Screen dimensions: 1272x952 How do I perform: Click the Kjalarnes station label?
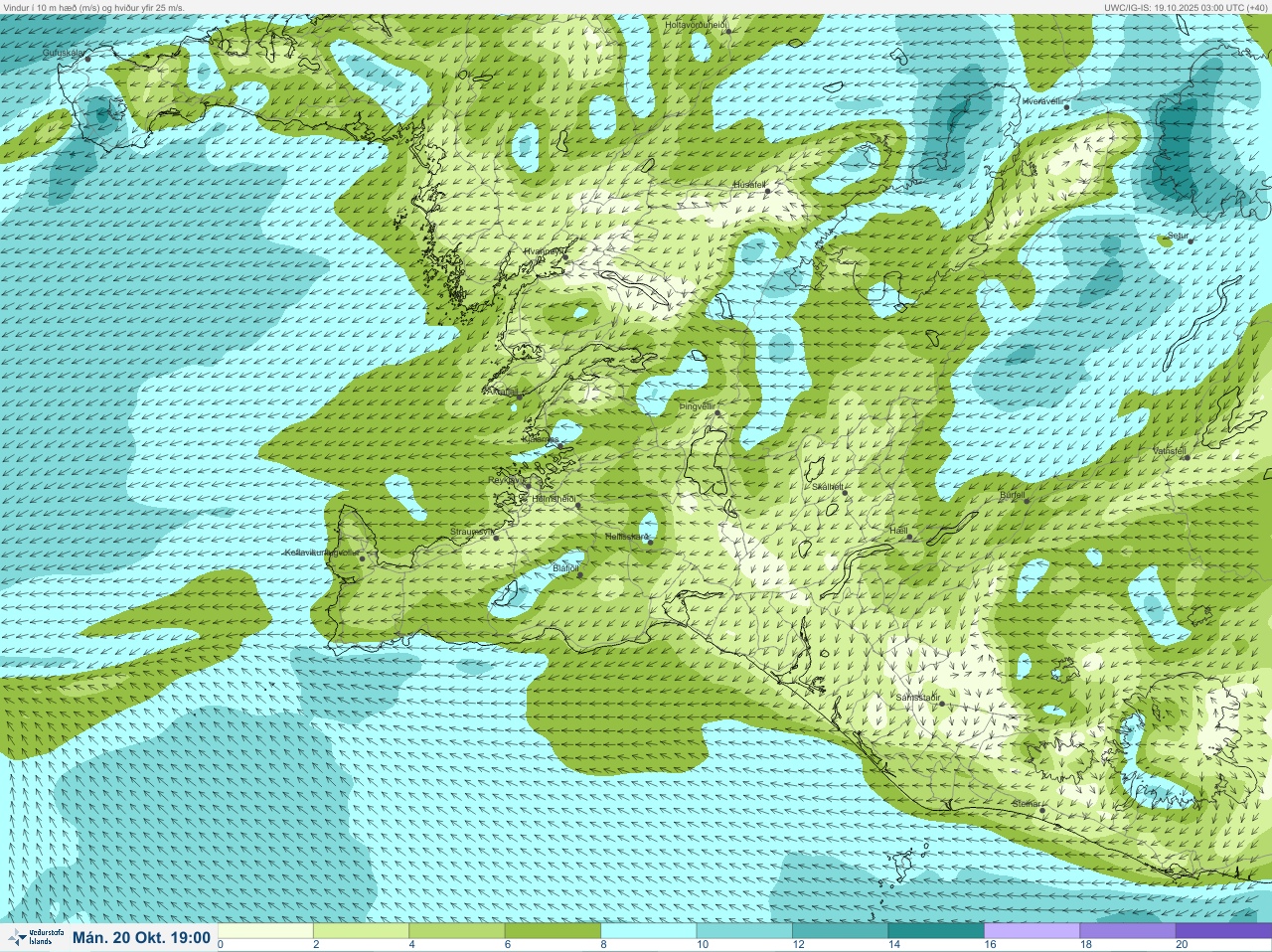coord(540,438)
